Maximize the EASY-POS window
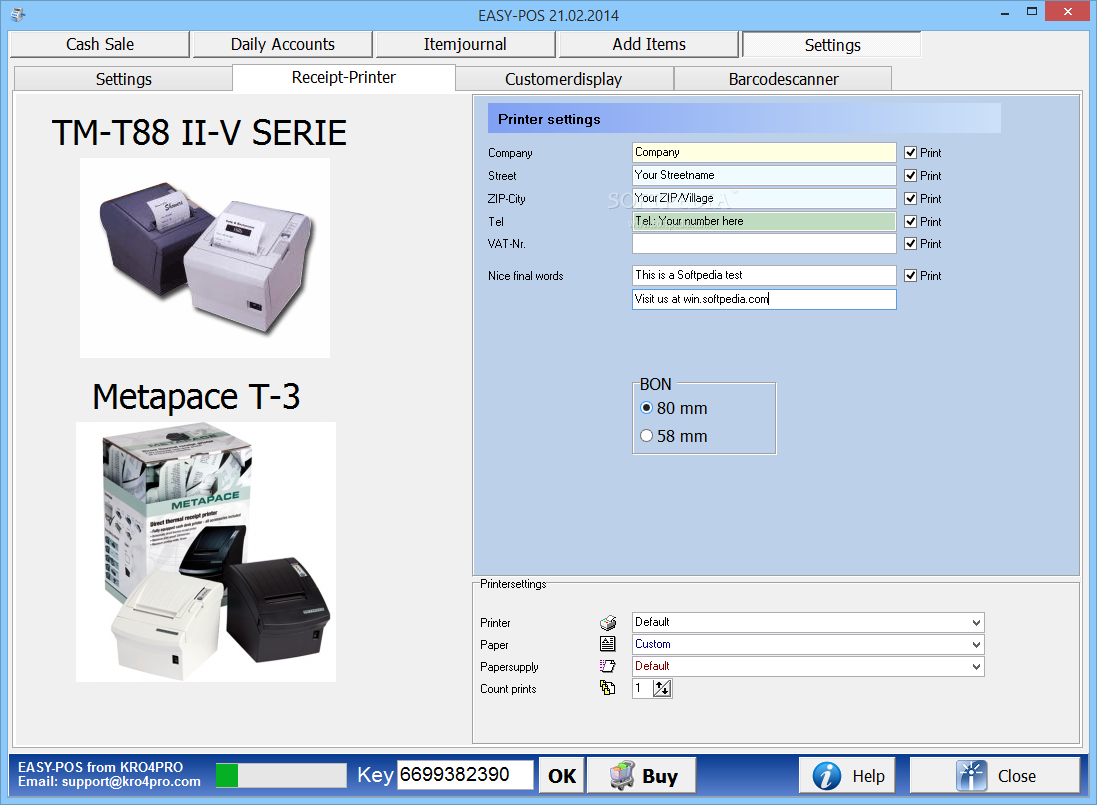Viewport: 1097px width, 805px height. click(x=1032, y=12)
